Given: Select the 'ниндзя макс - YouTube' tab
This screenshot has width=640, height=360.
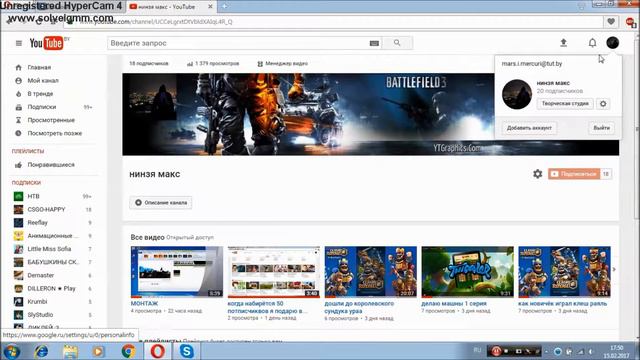Looking at the screenshot, I should click(171, 7).
